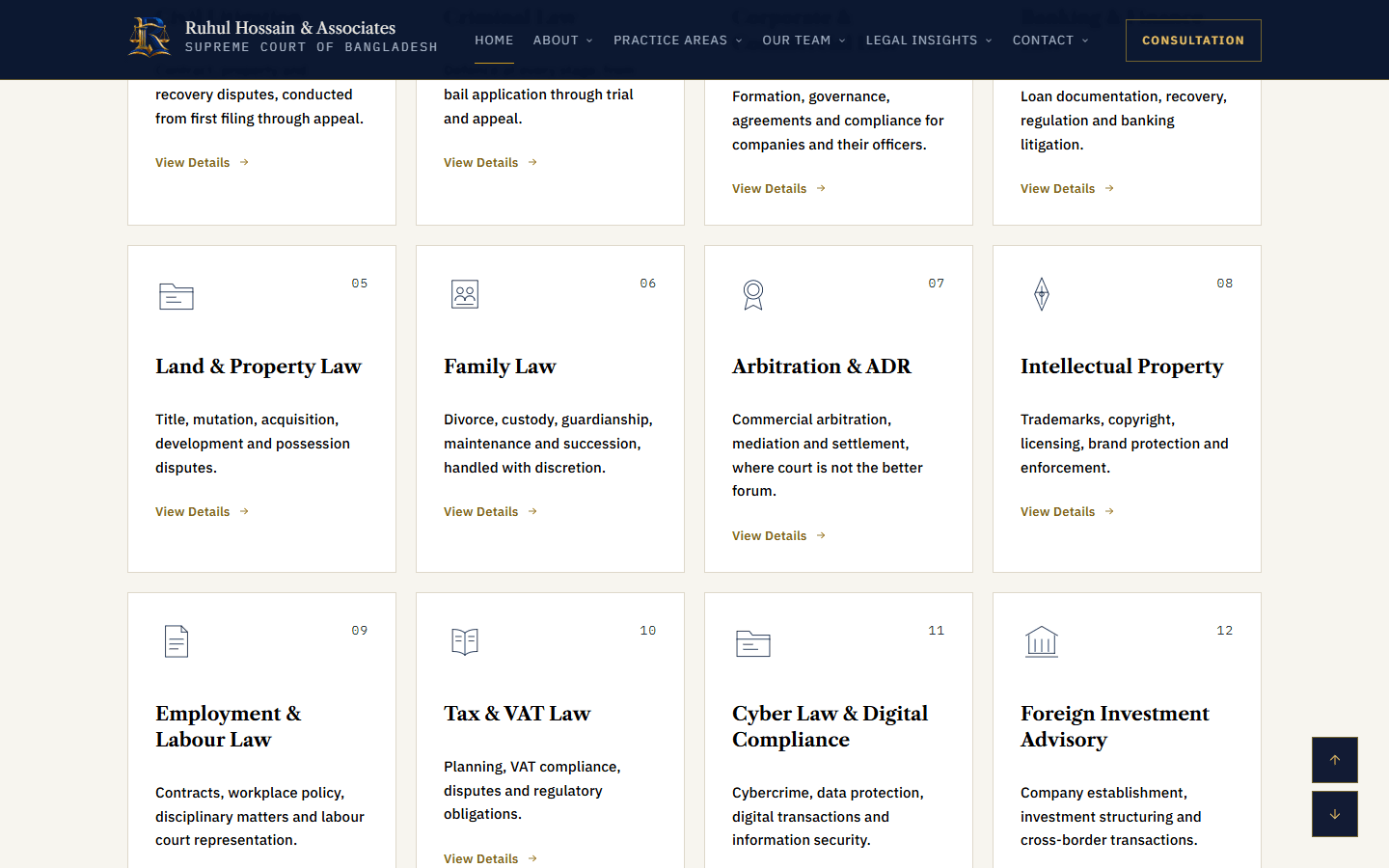
Task: Click the Ruhul Hossain & Associates logo icon
Action: 150,37
